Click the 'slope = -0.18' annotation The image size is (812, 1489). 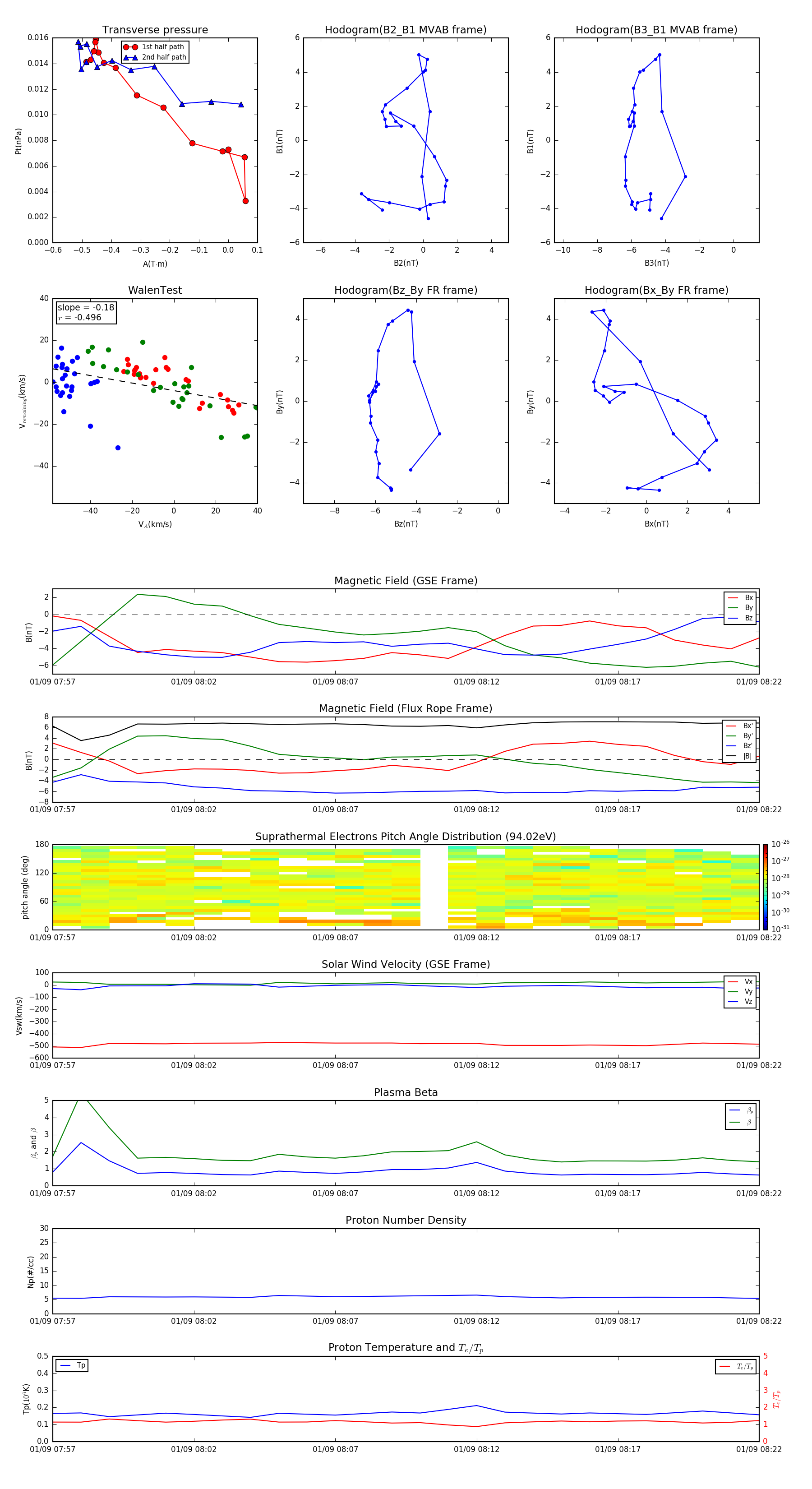pos(86,308)
